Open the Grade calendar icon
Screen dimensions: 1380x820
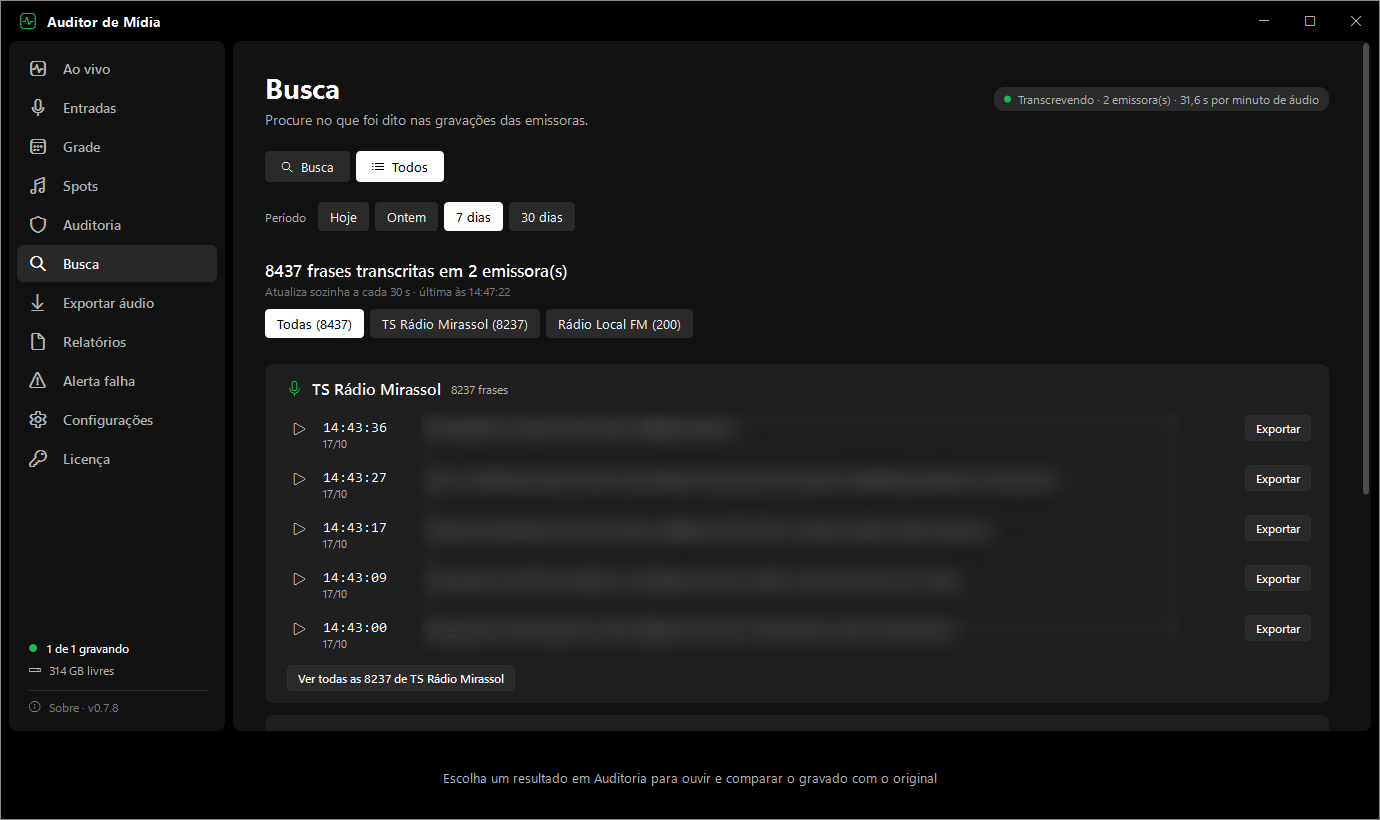click(x=38, y=147)
